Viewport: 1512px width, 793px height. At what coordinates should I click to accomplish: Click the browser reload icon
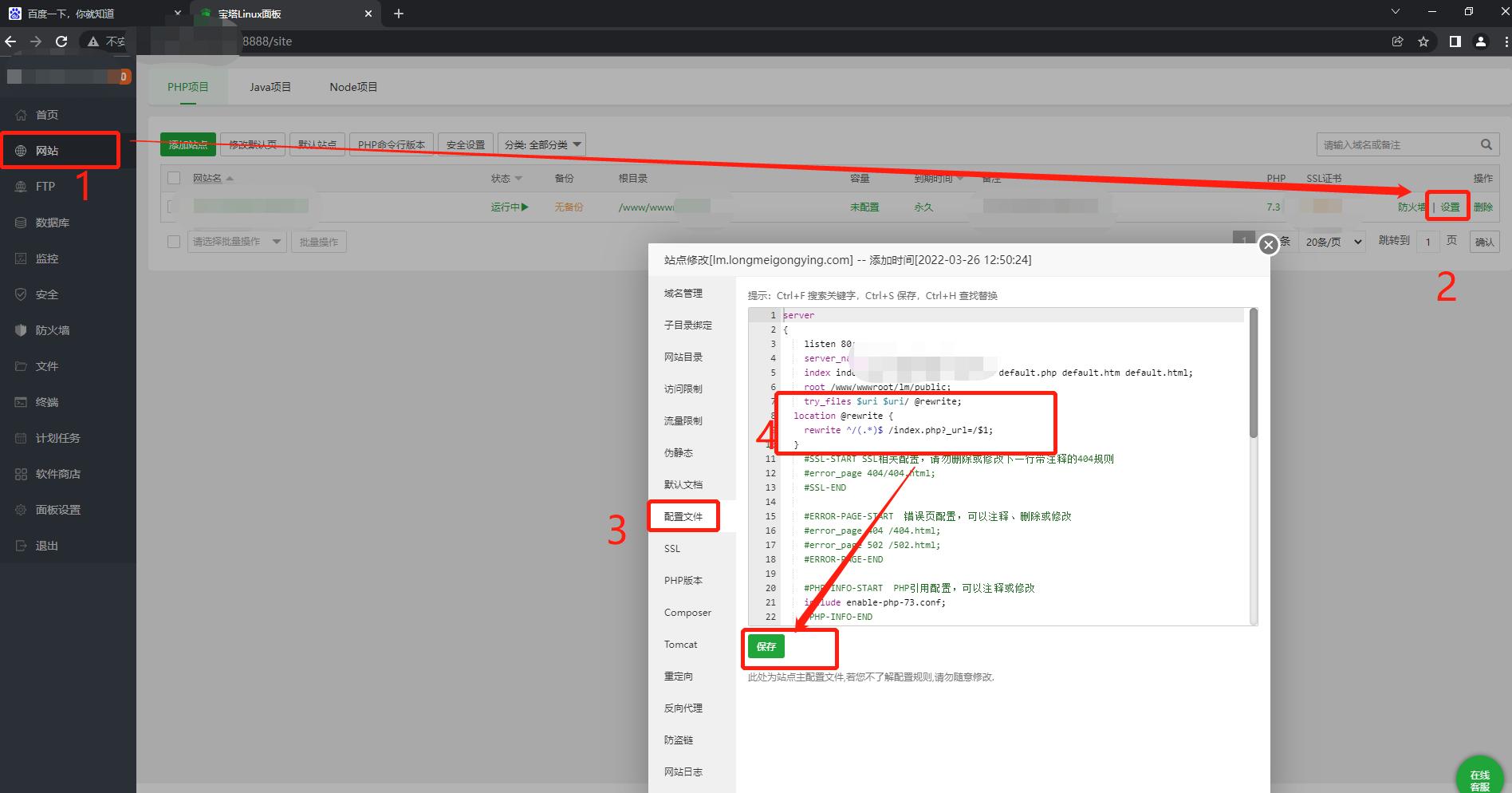point(61,41)
